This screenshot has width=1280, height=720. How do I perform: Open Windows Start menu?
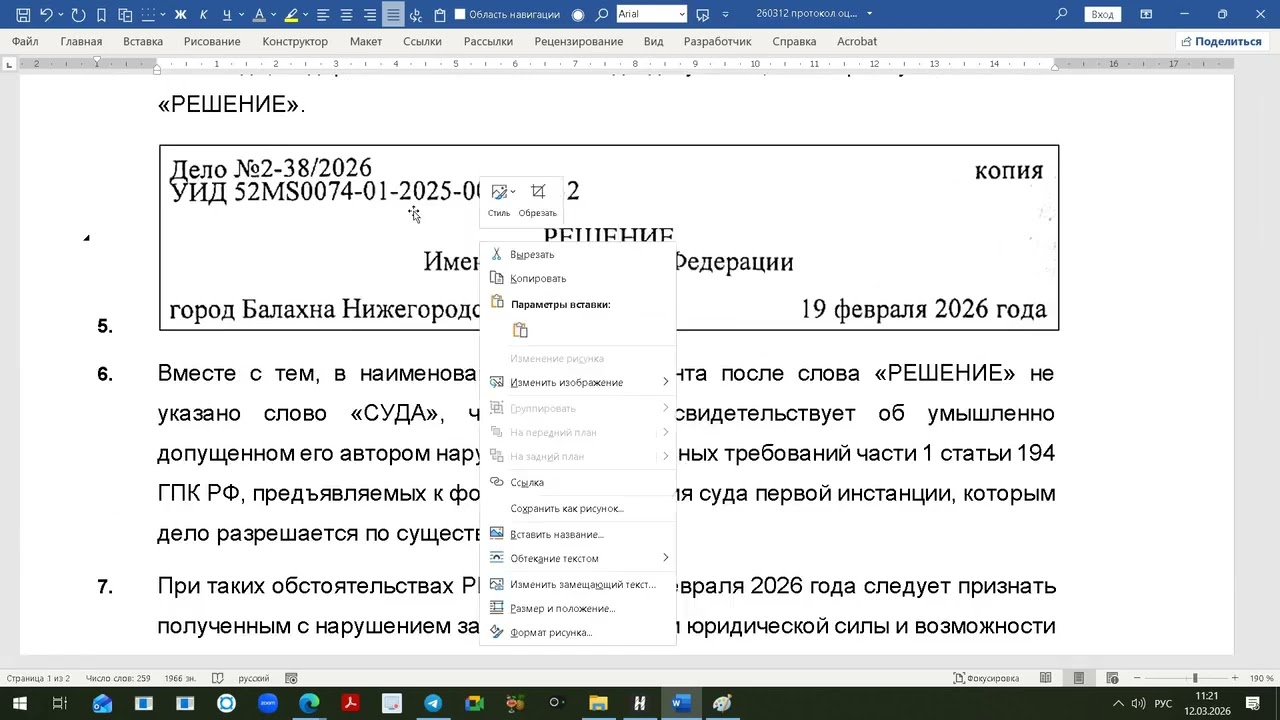click(x=19, y=703)
